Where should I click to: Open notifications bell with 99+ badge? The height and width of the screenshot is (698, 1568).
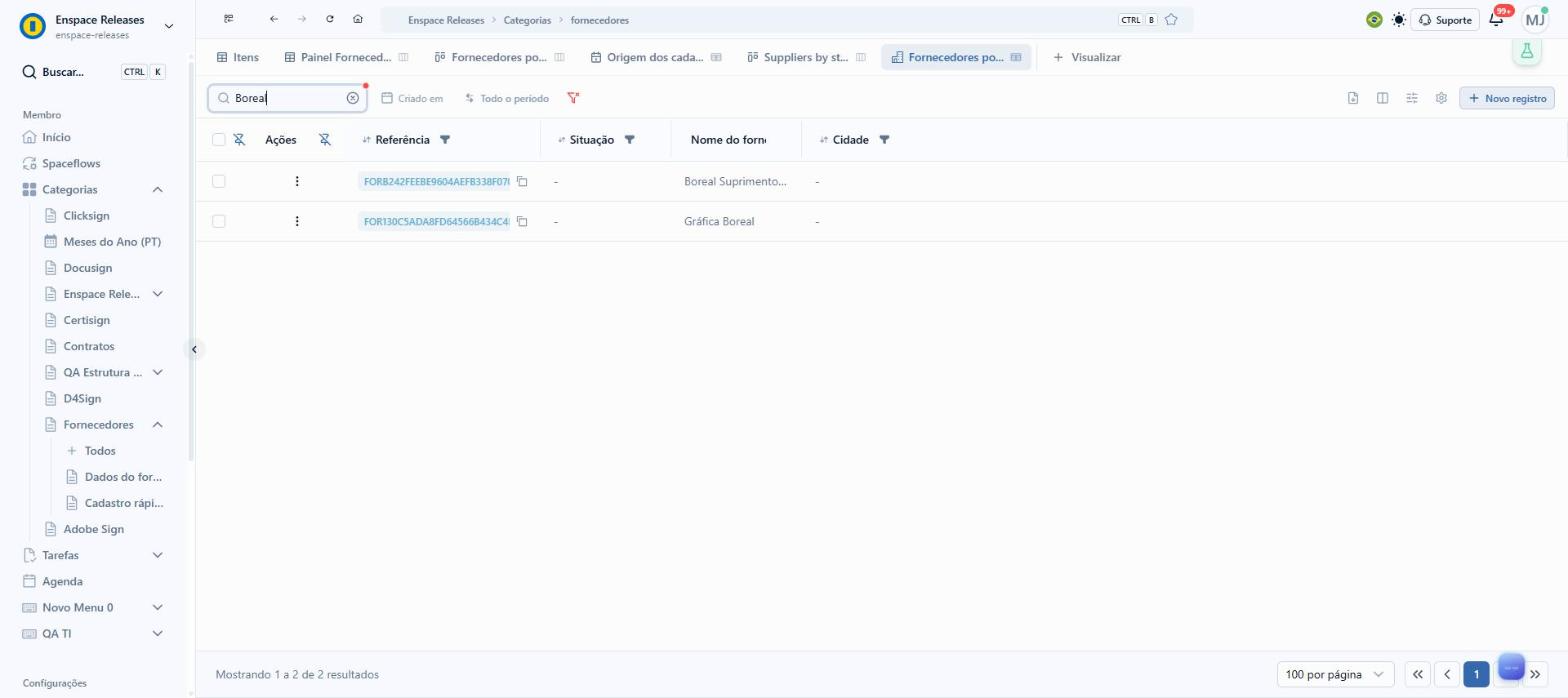1497,19
